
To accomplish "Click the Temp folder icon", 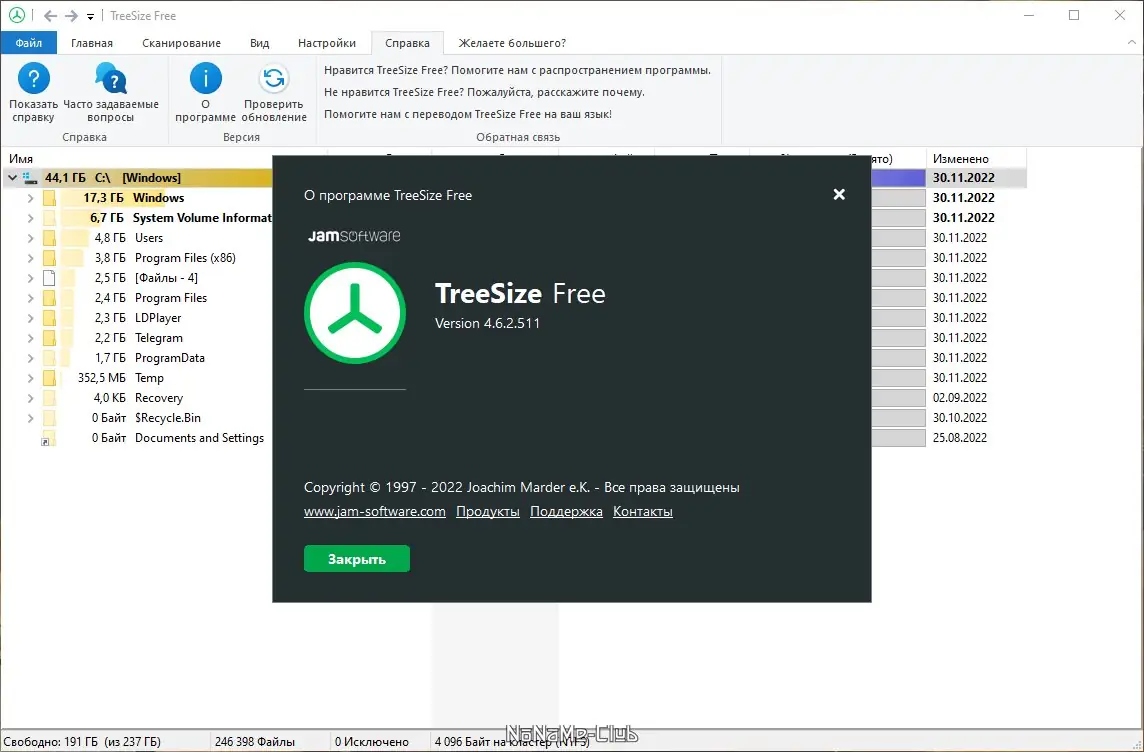I will [49, 378].
